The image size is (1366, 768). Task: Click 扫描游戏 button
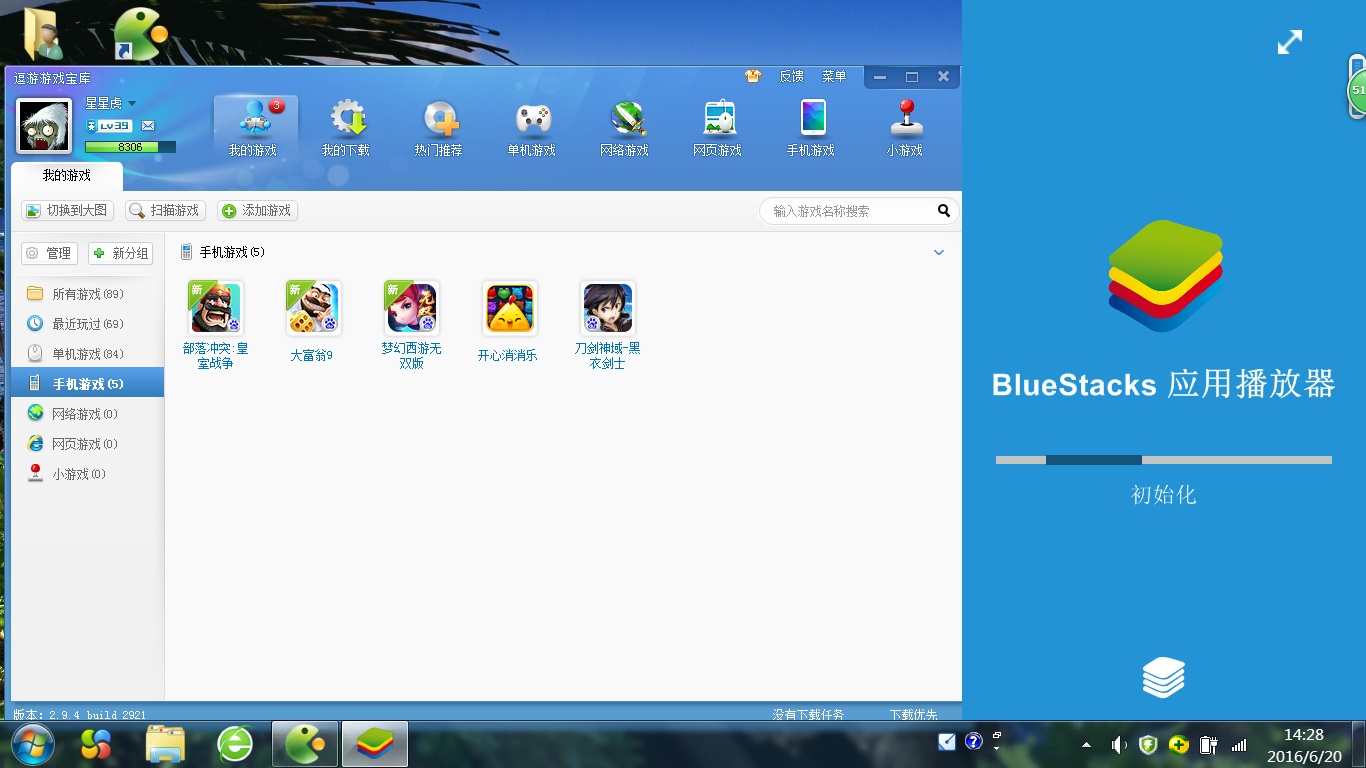165,211
